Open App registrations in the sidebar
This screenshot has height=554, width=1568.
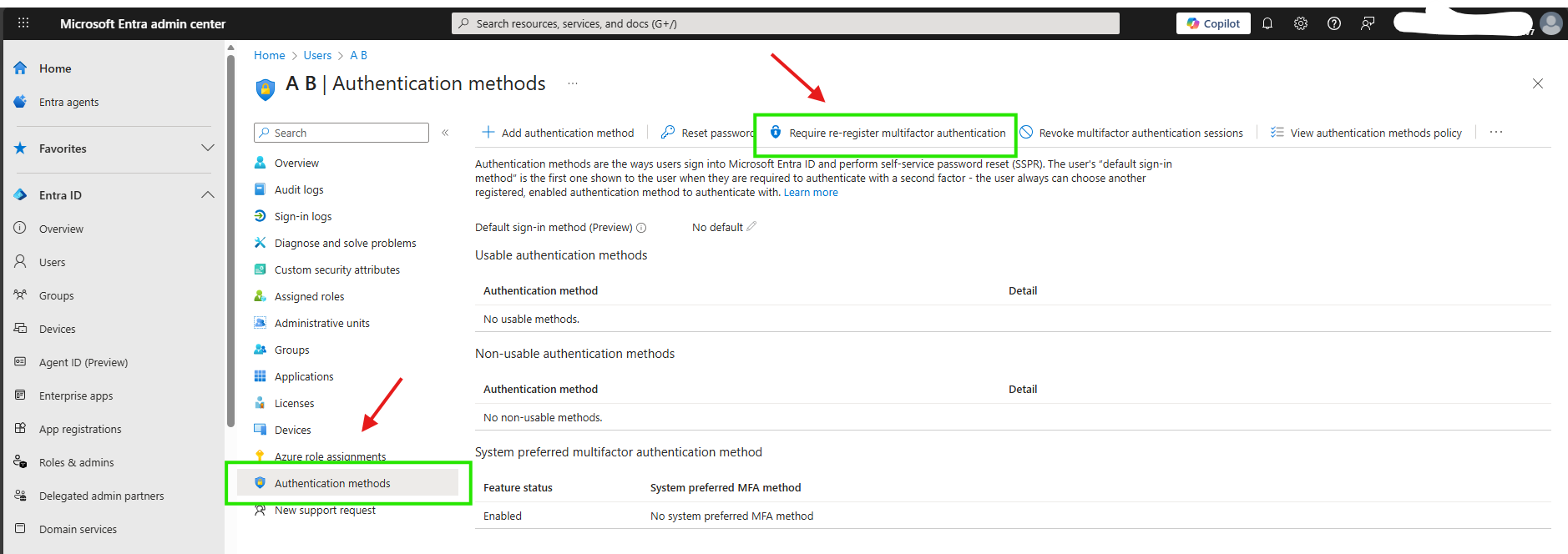80,429
